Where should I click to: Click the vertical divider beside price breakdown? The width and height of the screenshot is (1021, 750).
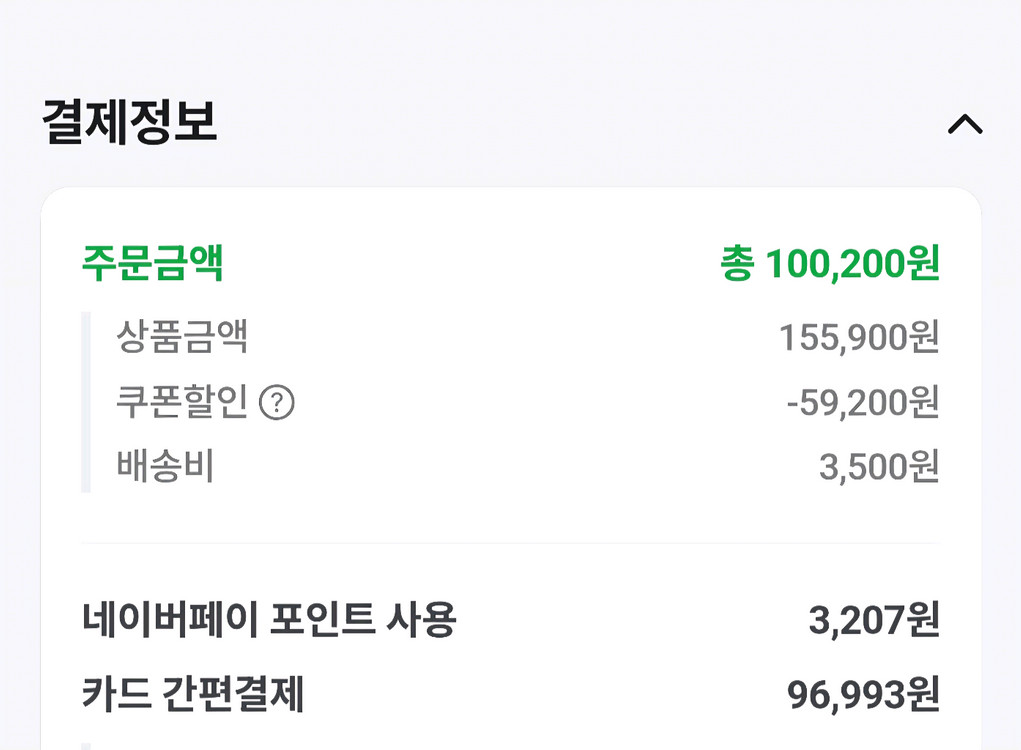(x=85, y=400)
